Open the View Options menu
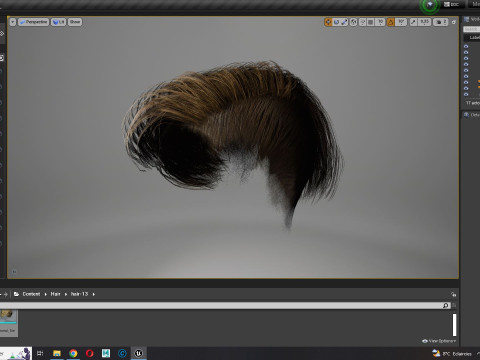This screenshot has width=480, height=360. [439, 341]
